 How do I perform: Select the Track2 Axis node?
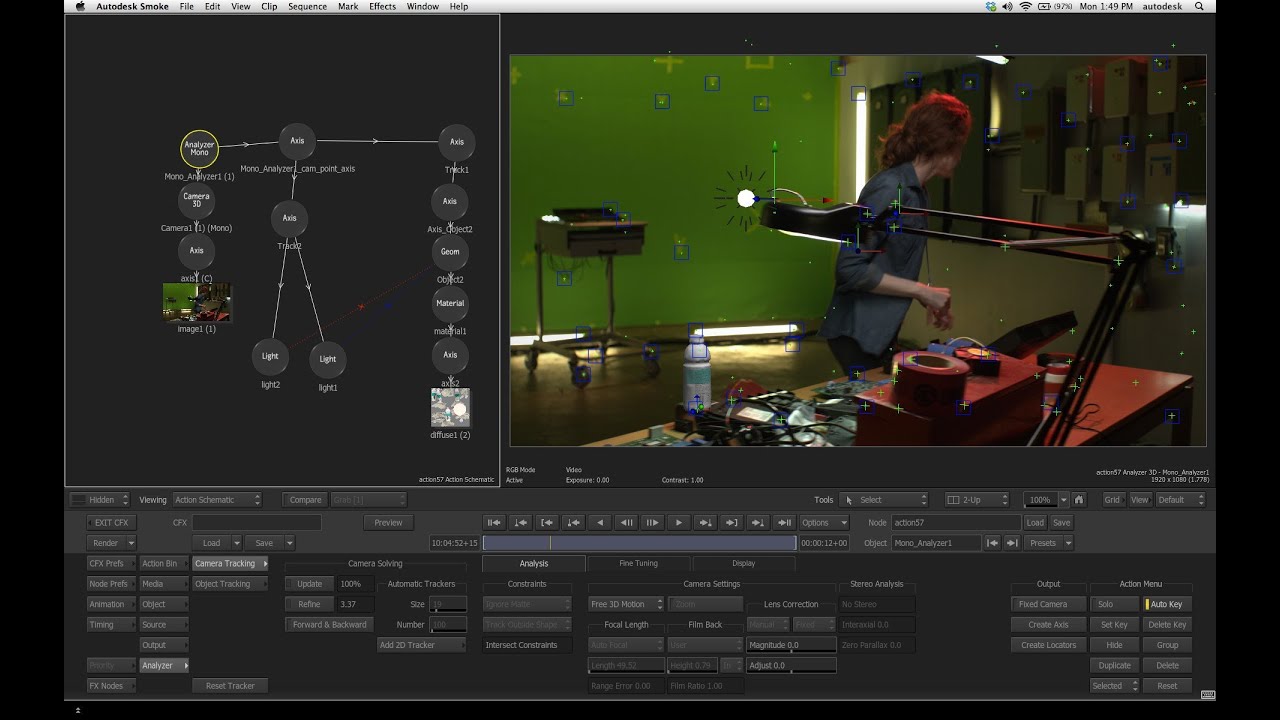coord(289,218)
